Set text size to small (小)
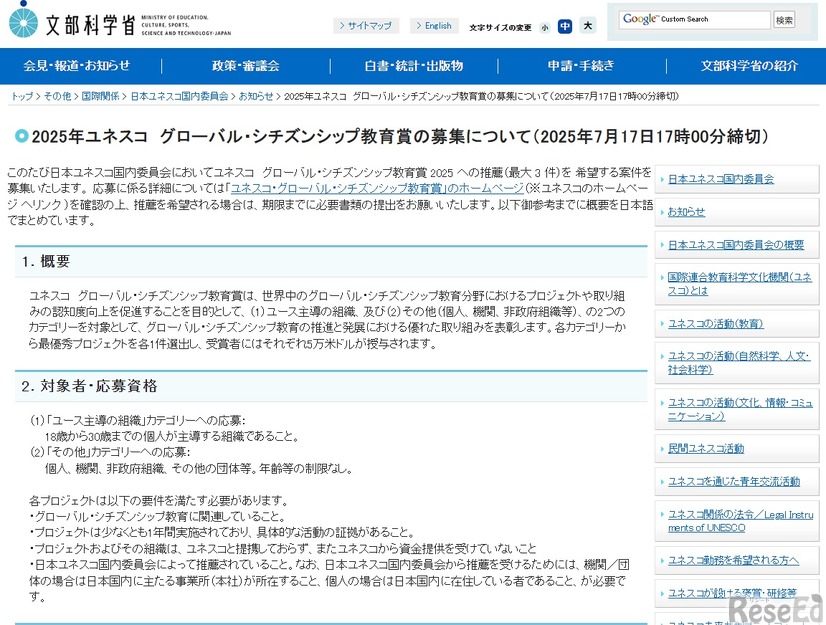826x625 pixels. click(545, 27)
